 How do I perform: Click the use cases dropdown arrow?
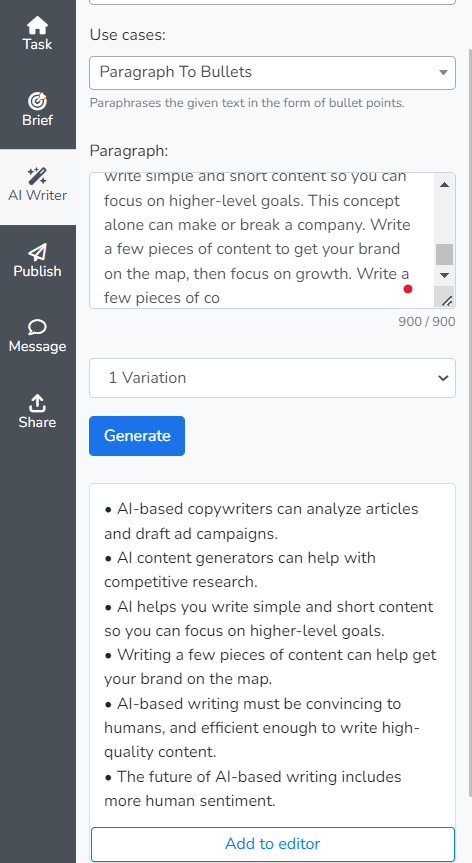pyautogui.click(x=443, y=73)
